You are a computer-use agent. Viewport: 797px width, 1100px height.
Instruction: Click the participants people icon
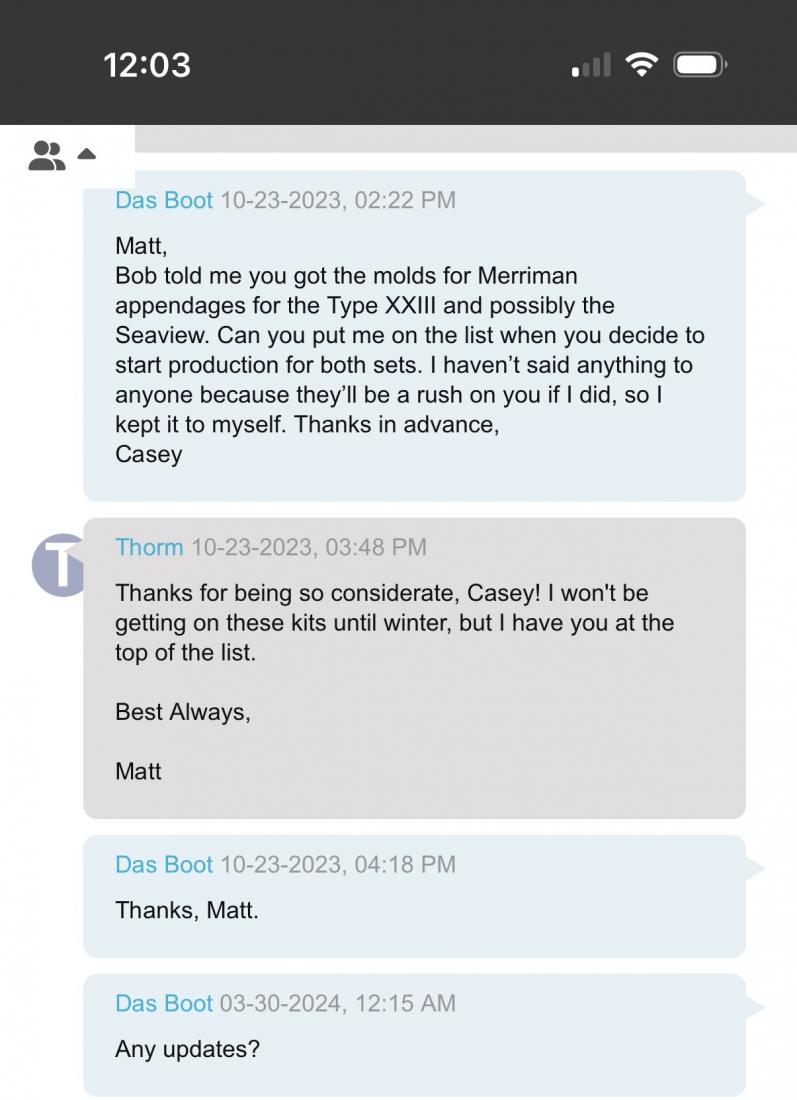pos(46,155)
